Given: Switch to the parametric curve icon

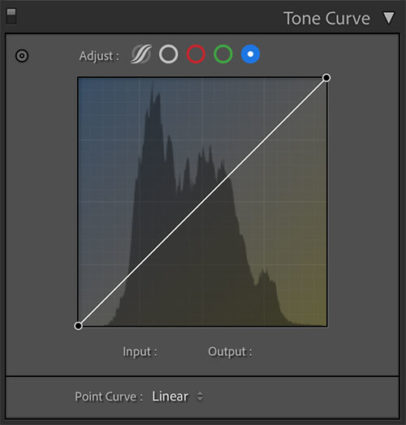Looking at the screenshot, I should [141, 54].
